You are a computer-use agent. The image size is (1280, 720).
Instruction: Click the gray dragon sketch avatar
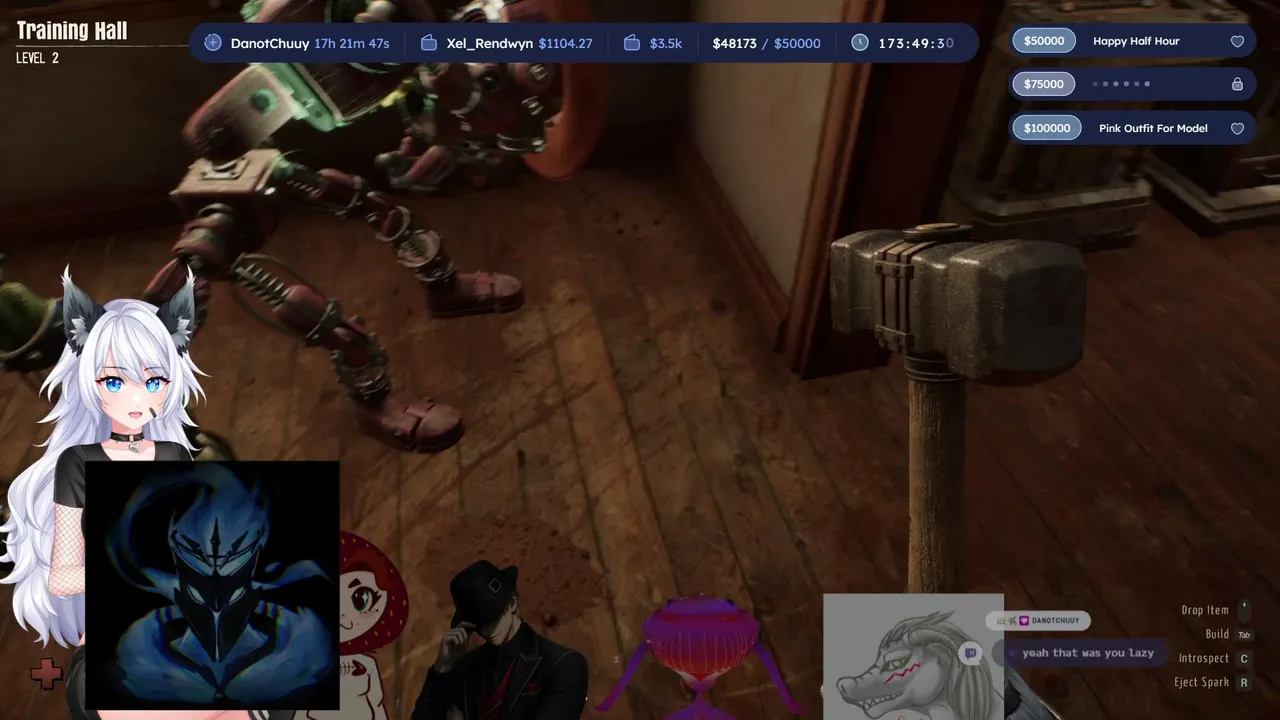coord(913,656)
